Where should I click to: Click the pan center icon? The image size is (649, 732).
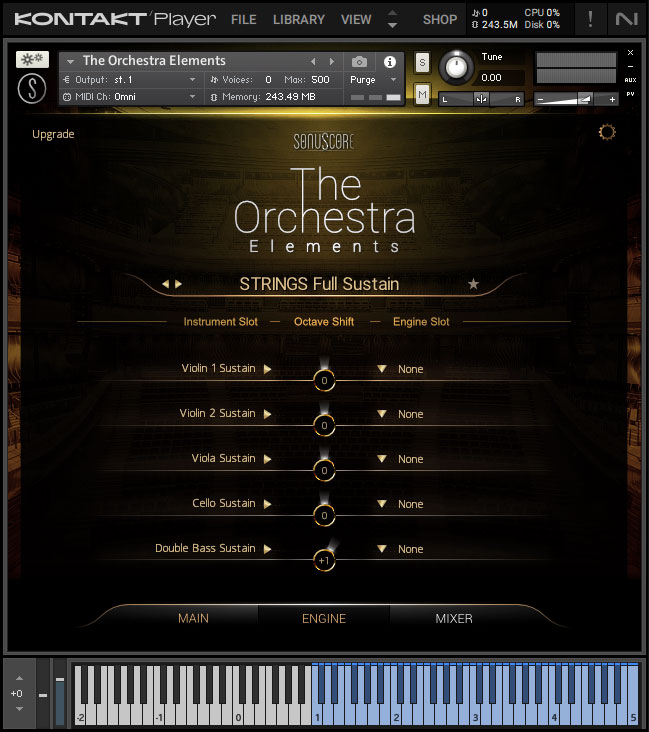pyautogui.click(x=481, y=99)
